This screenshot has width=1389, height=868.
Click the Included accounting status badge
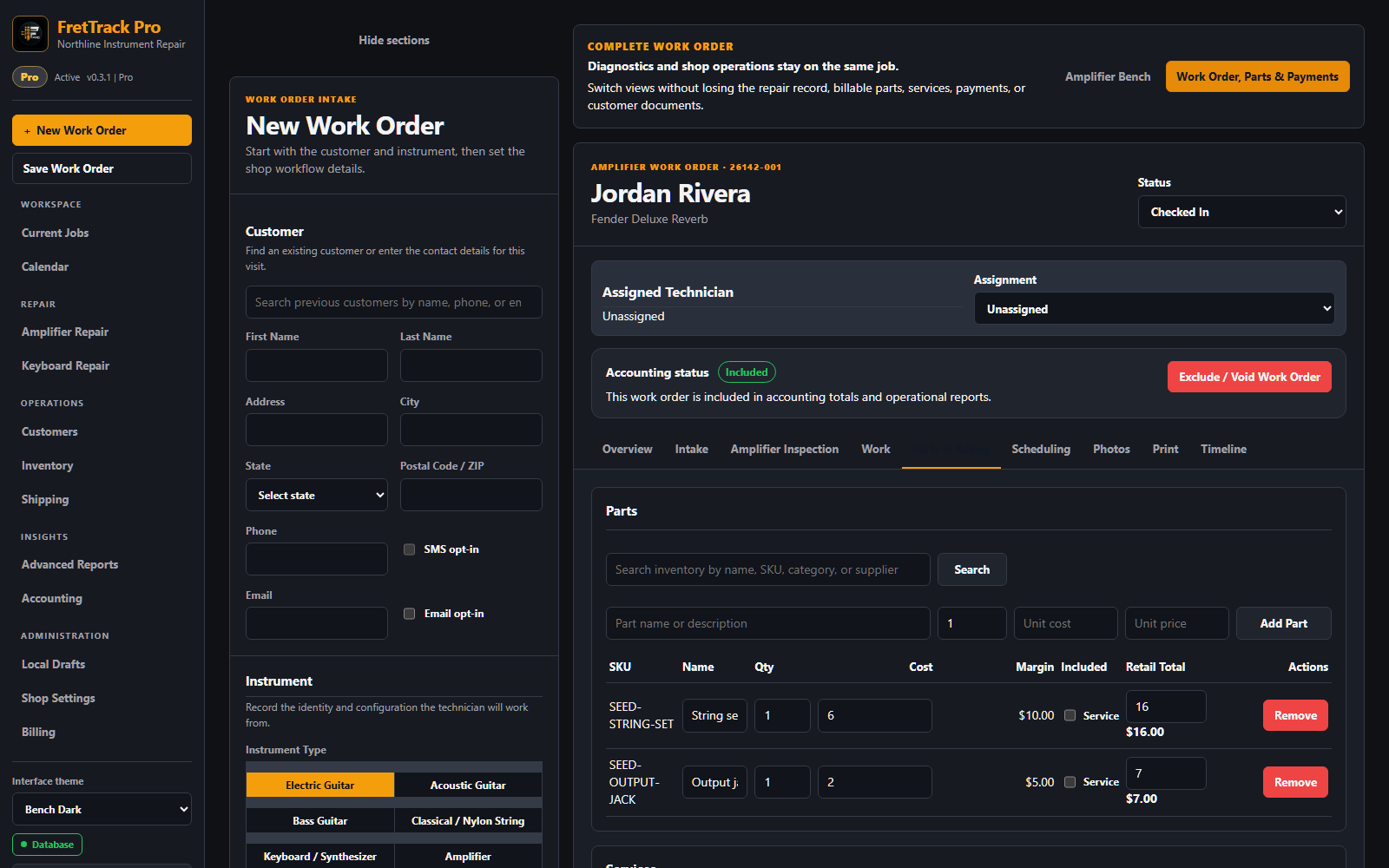747,372
